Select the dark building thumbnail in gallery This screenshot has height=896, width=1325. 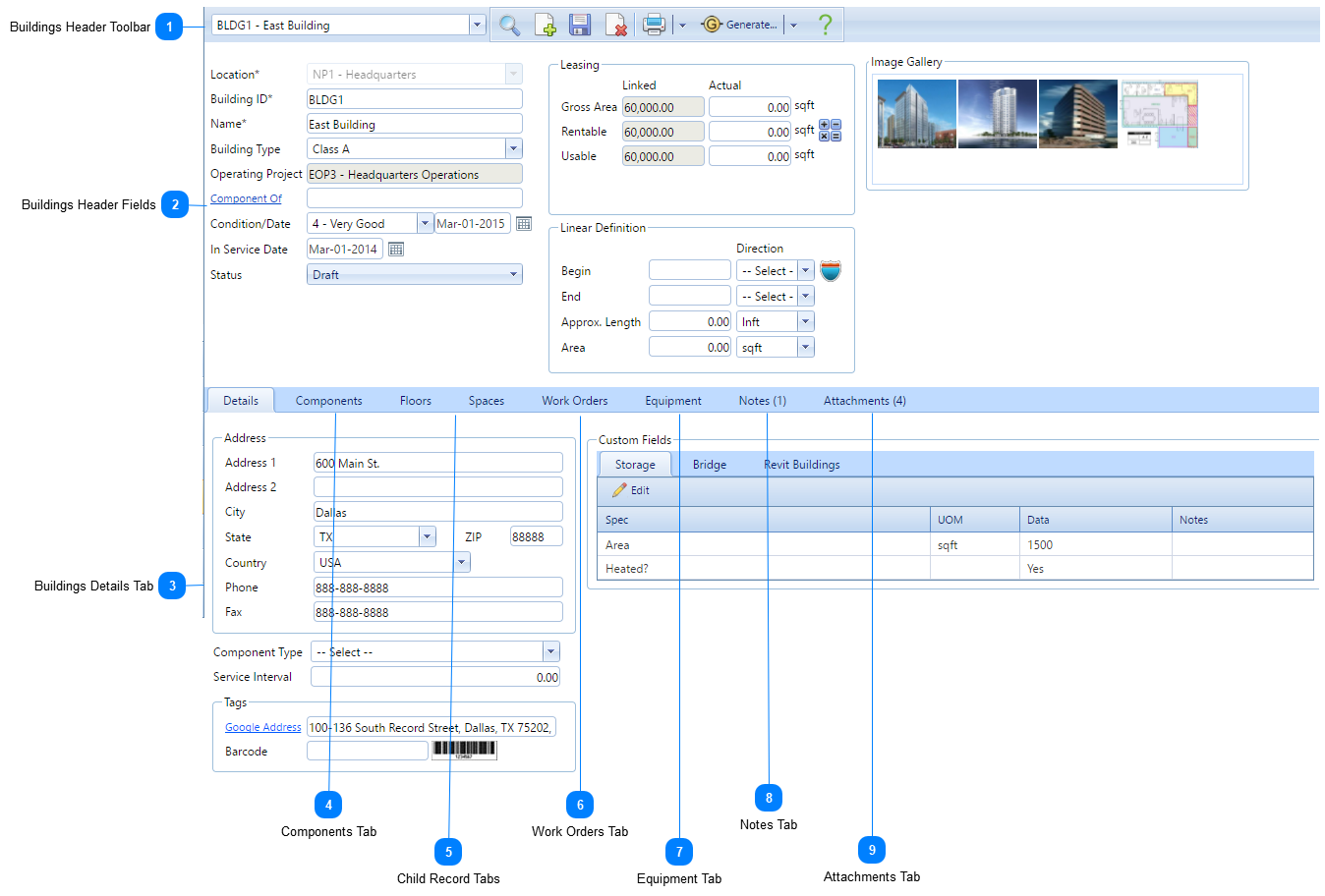(1078, 114)
